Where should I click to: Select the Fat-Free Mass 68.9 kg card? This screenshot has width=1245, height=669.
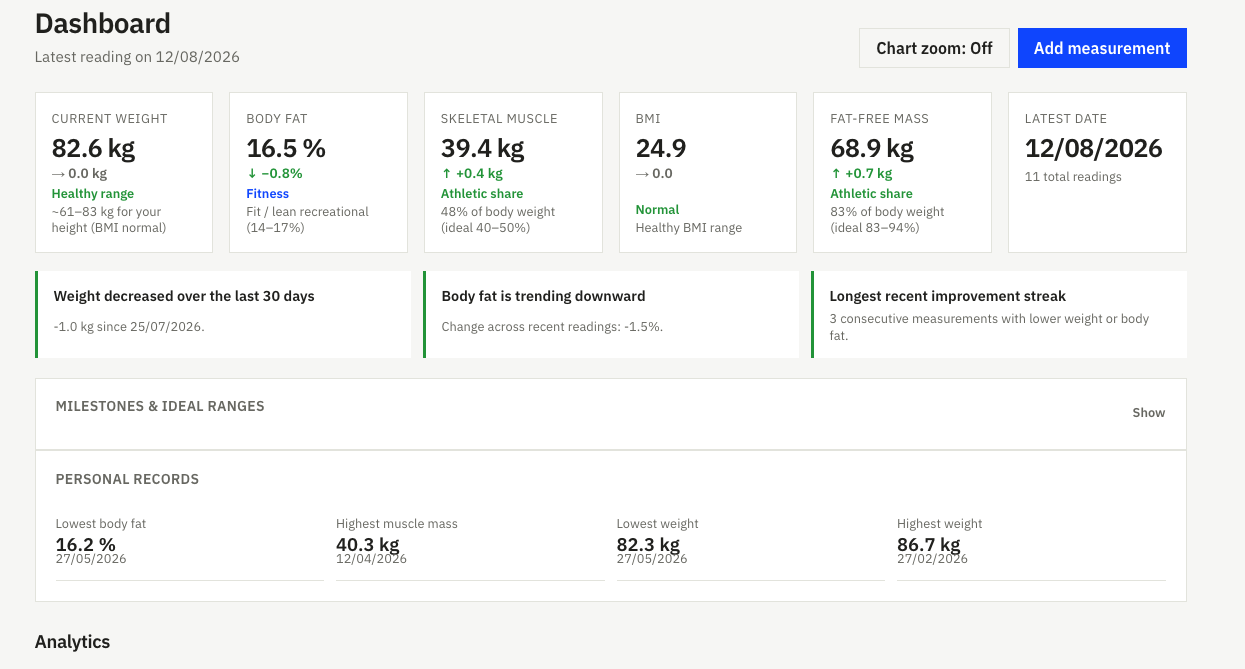[902, 172]
